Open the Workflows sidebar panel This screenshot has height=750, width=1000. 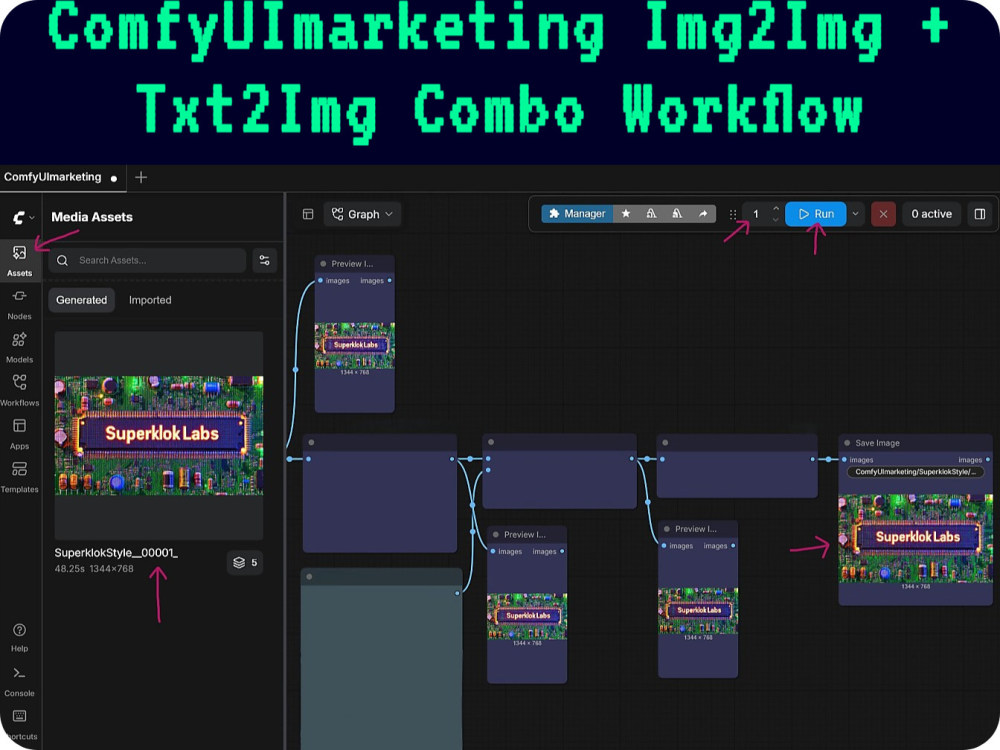19,391
